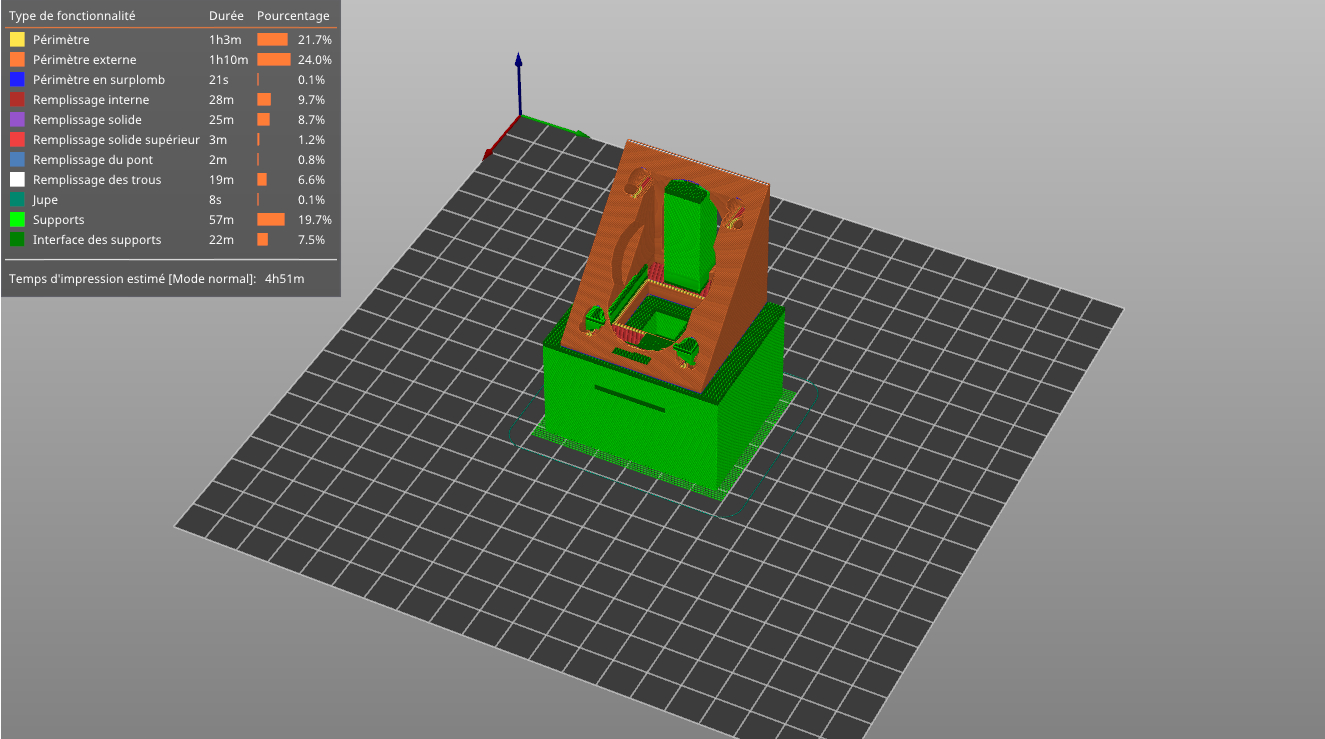Toggle the Périmètre externe legend label
Image resolution: width=1325 pixels, height=739 pixels.
(x=84, y=60)
